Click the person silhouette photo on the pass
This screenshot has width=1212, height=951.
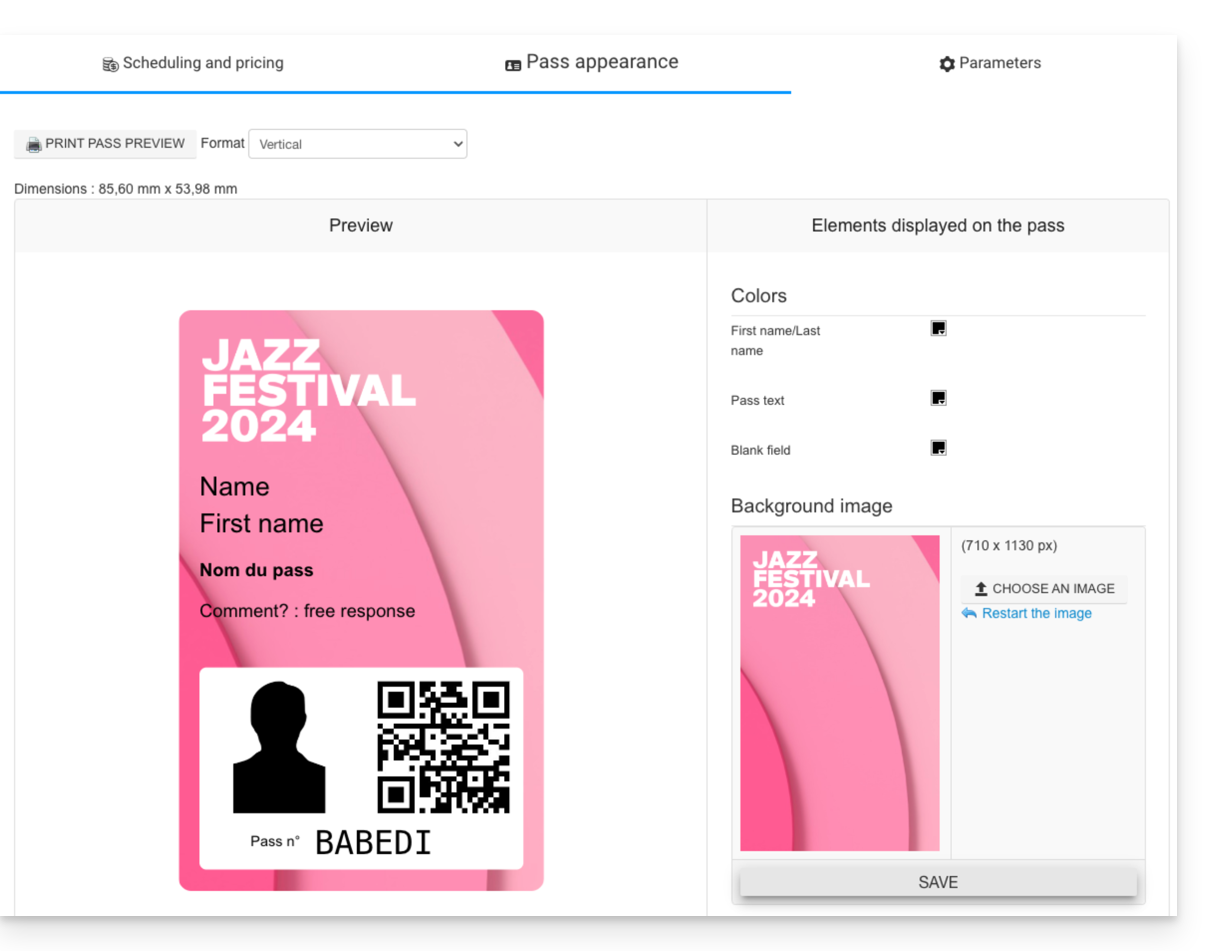coord(279,747)
